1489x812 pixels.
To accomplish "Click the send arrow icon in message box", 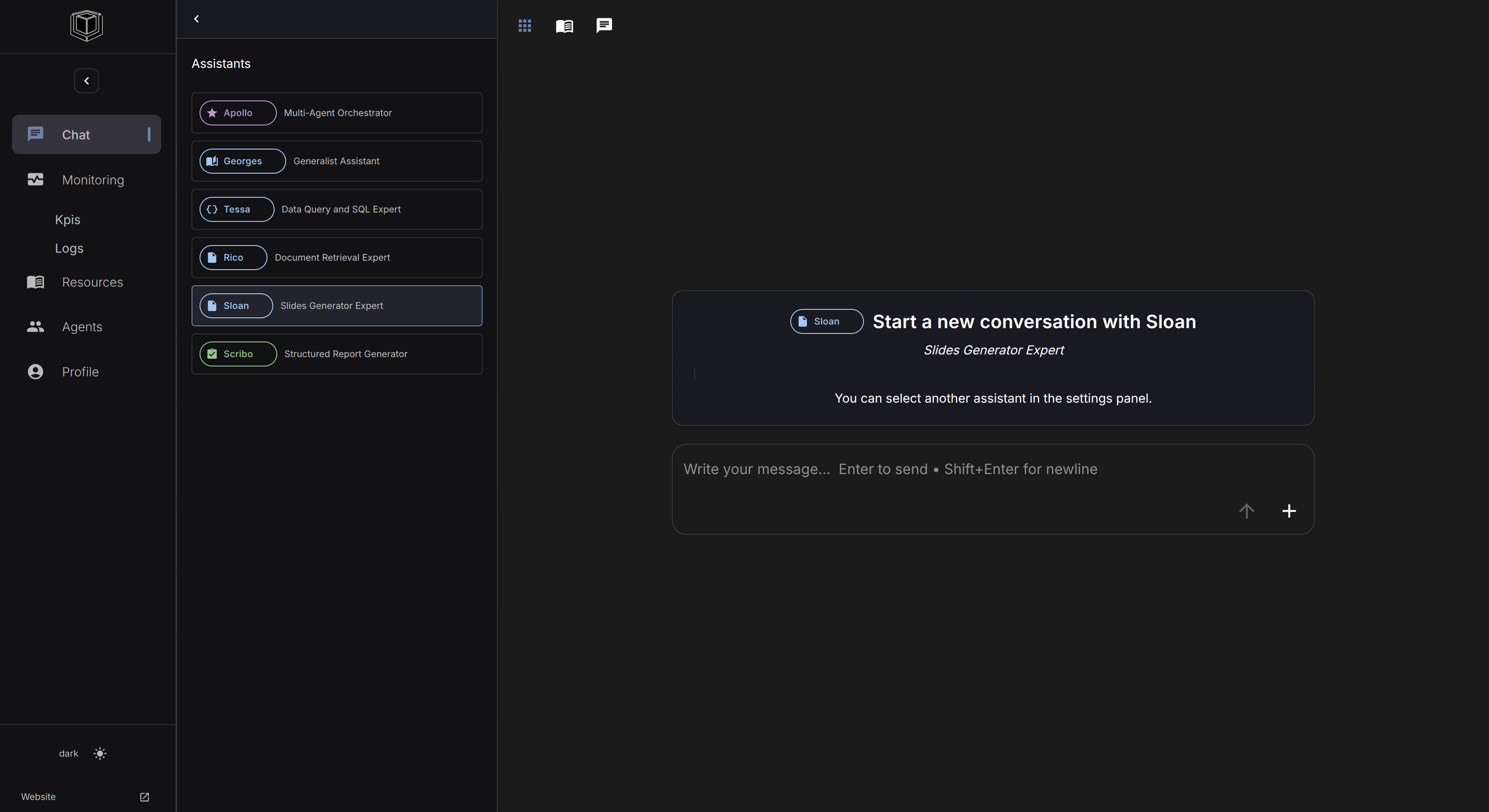I will coord(1246,511).
